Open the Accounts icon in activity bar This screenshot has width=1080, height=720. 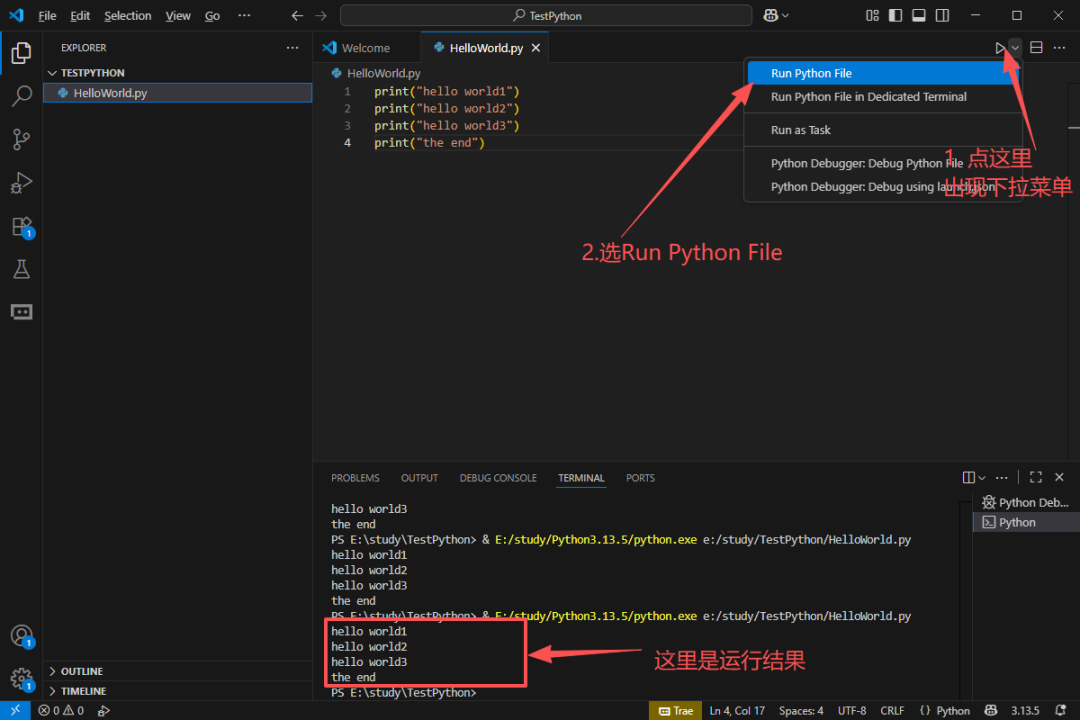21,635
